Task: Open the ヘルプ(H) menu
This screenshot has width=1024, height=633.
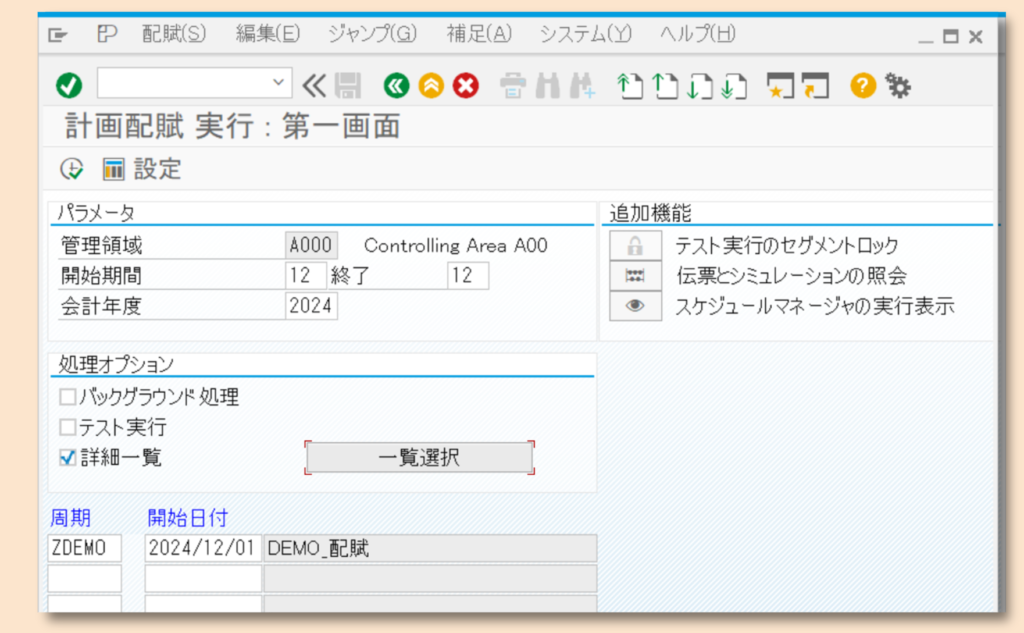Action: click(x=697, y=34)
